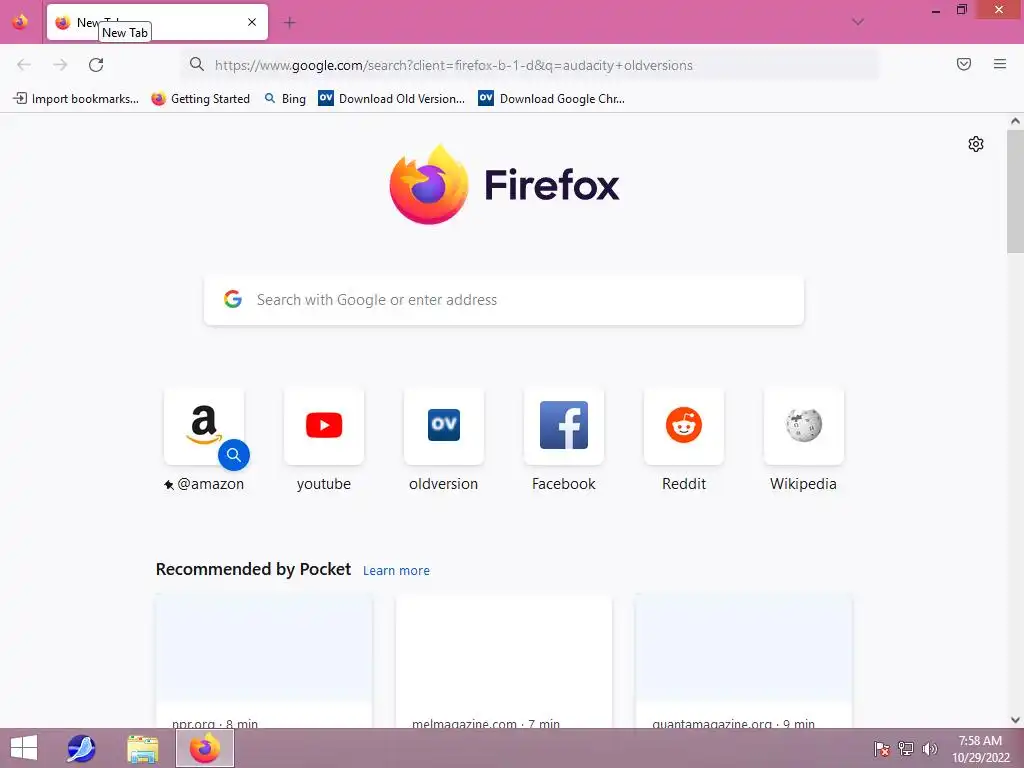Click the Google G icon in search box
The image size is (1024, 768).
point(233,299)
